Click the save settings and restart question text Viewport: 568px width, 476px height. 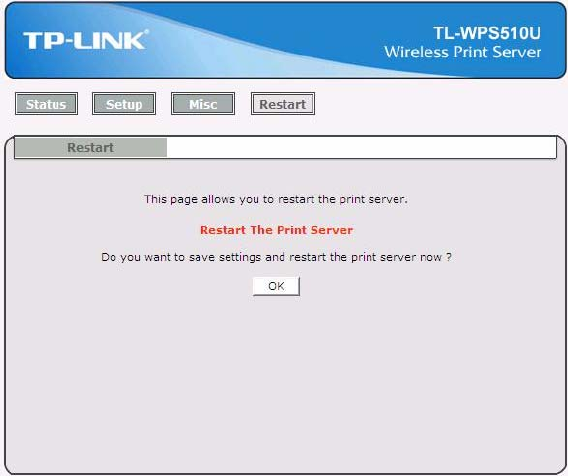click(x=276, y=257)
